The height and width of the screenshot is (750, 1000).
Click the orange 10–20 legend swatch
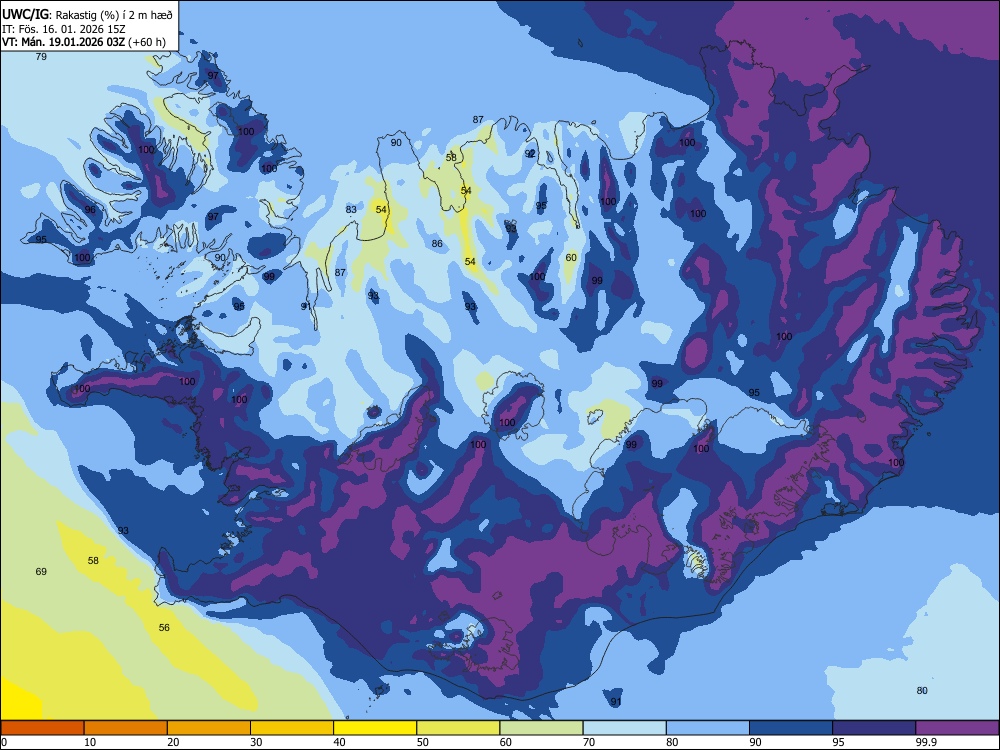pyautogui.click(x=126, y=728)
